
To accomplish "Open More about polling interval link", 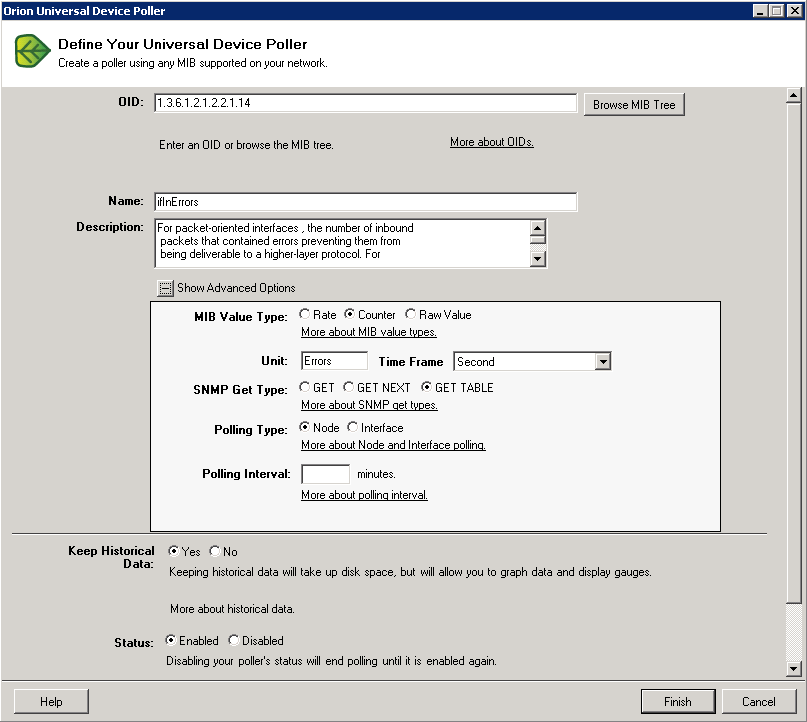I will coord(364,495).
